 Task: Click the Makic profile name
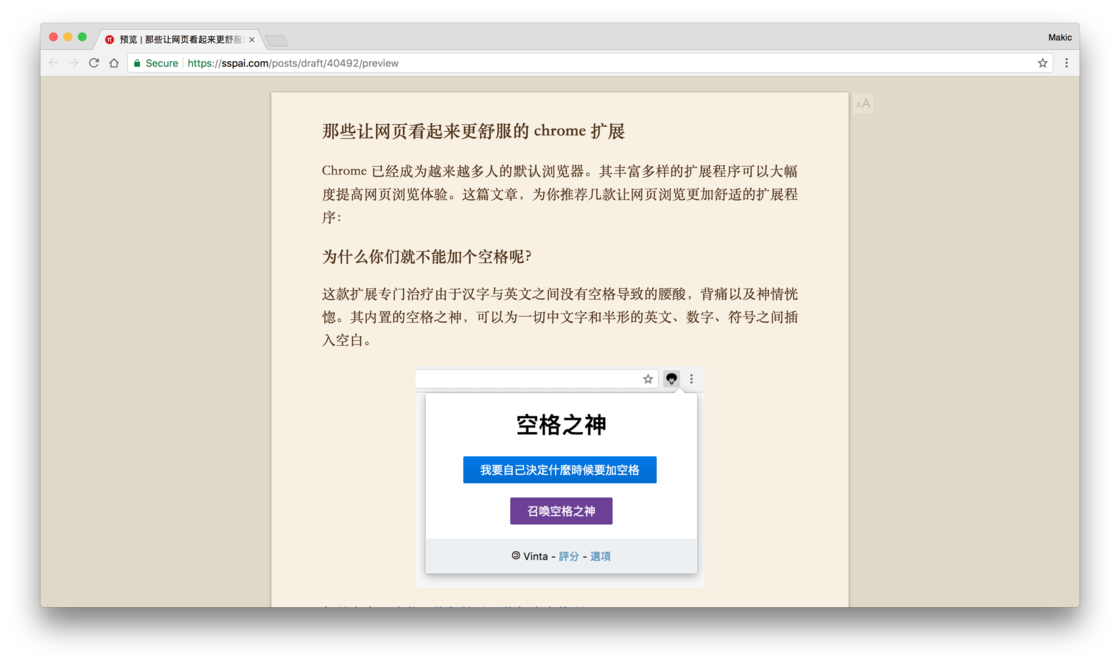1059,37
